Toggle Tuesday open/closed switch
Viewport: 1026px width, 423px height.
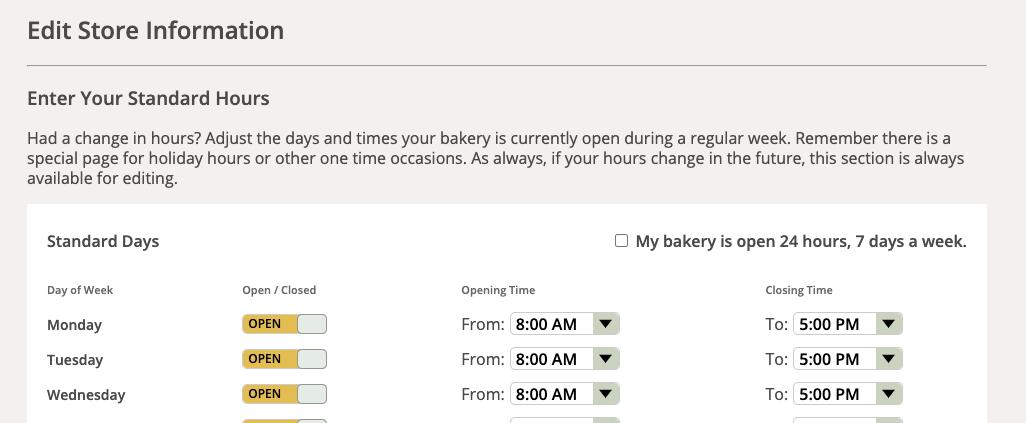pyautogui.click(x=284, y=359)
